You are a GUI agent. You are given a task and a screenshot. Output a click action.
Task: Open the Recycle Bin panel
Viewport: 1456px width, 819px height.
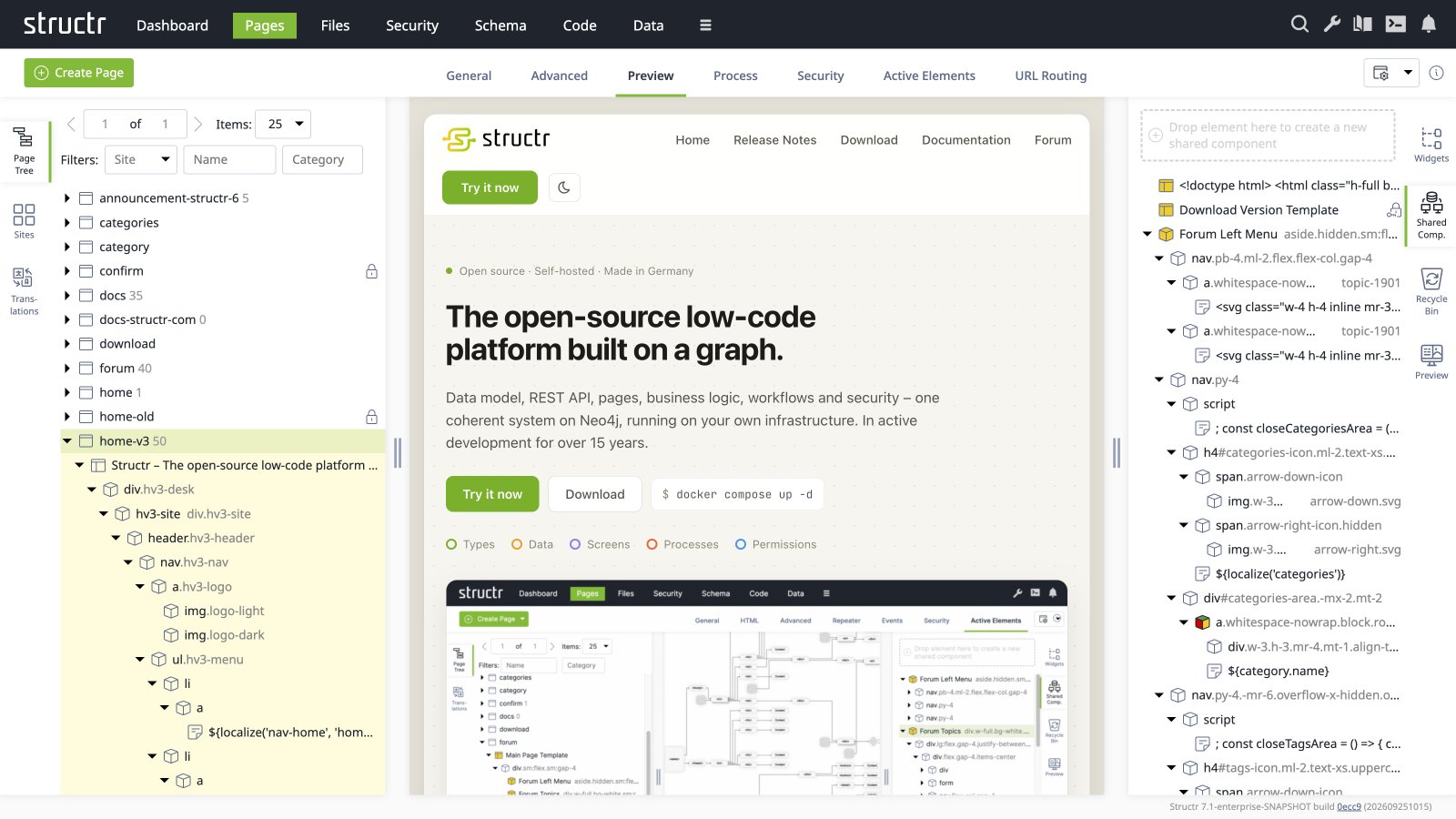[1431, 291]
